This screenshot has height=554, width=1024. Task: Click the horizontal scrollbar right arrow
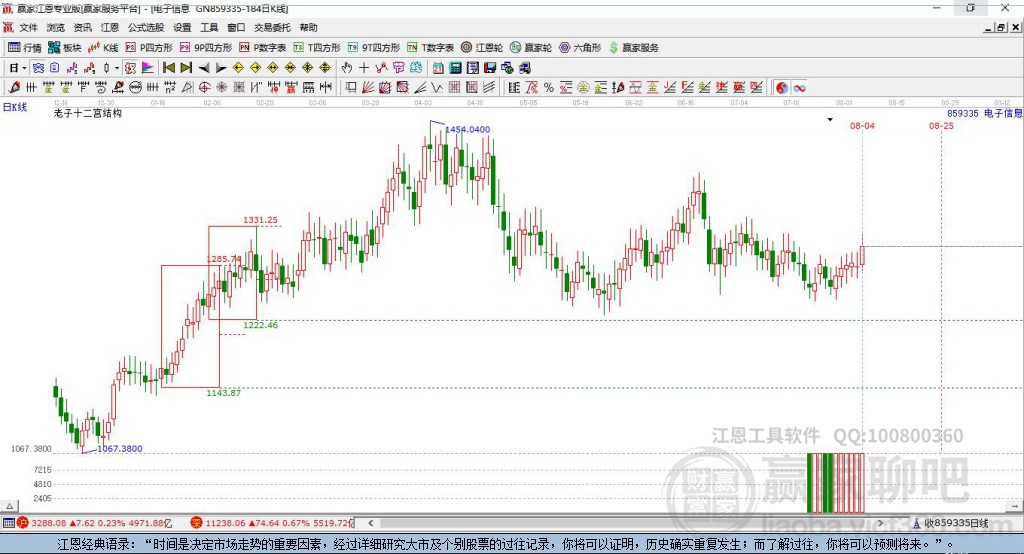[880, 523]
